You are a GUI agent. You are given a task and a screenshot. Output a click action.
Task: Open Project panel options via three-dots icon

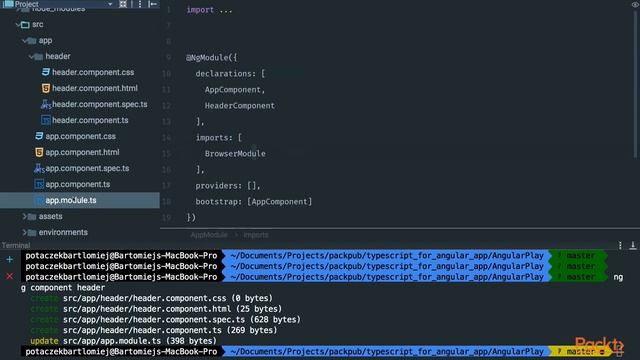click(x=140, y=4)
